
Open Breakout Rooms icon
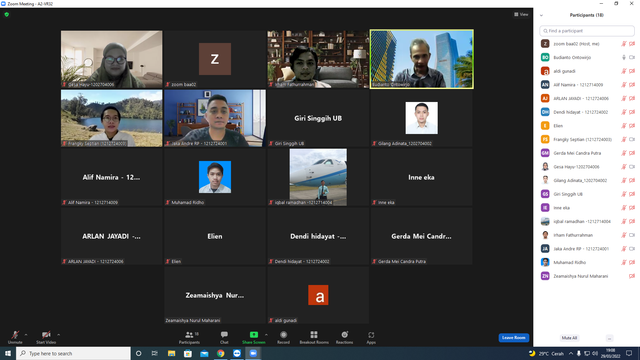[313, 335]
